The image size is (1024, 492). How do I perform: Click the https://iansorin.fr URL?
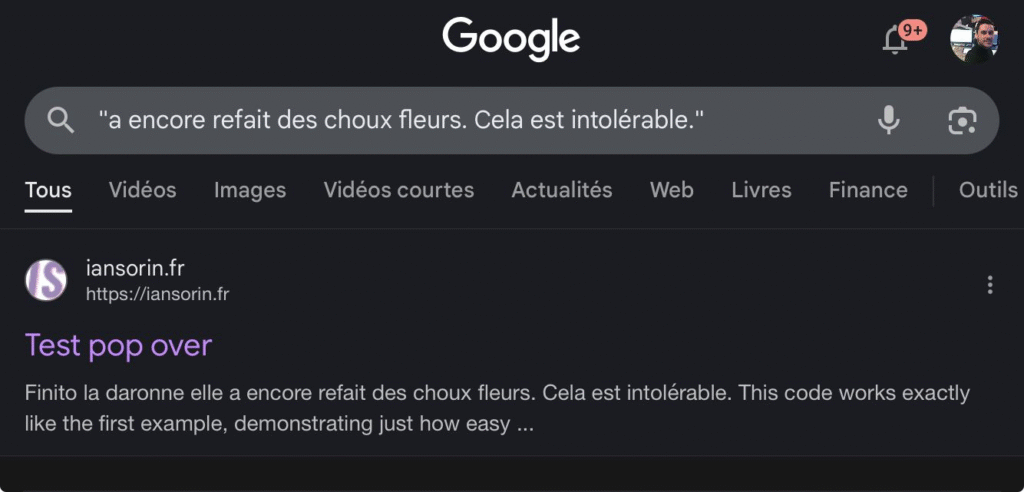(157, 295)
